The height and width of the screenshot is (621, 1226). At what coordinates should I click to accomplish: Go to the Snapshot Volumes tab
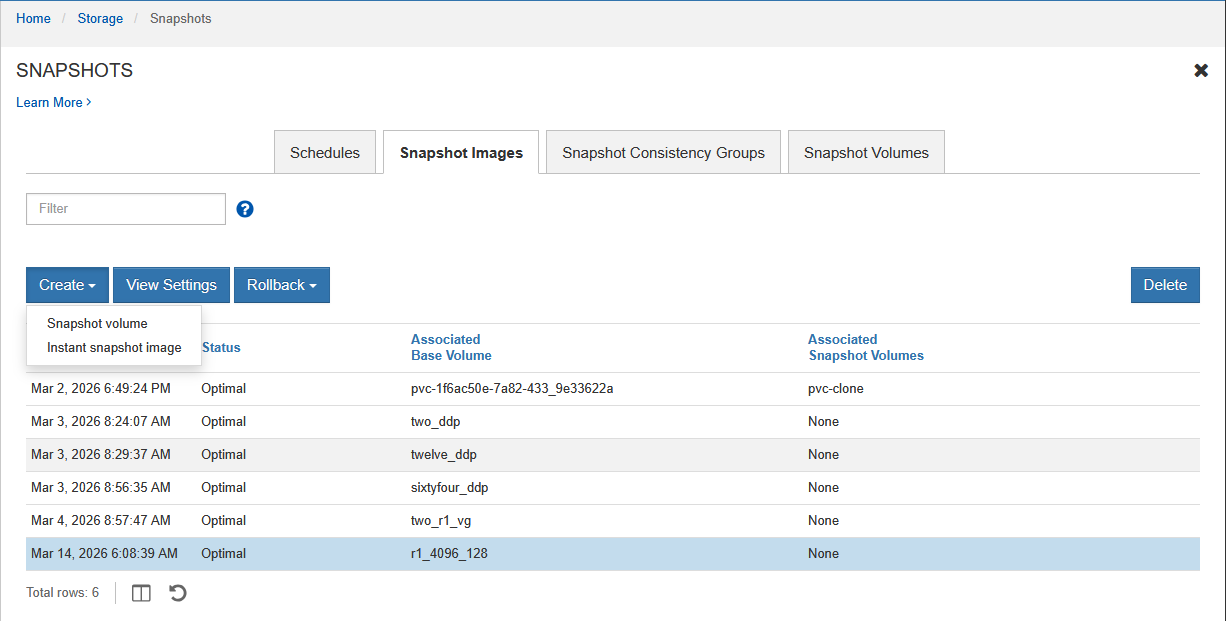[x=866, y=153]
